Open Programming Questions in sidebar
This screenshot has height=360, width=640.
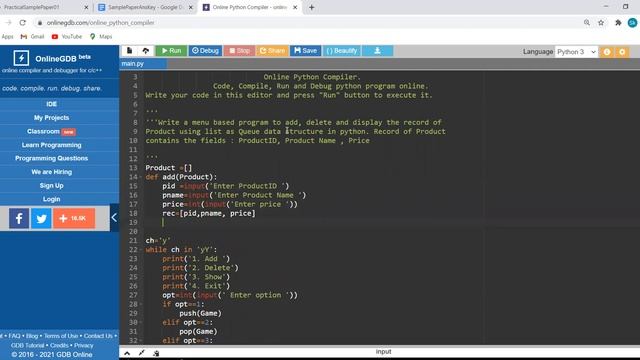click(51, 158)
